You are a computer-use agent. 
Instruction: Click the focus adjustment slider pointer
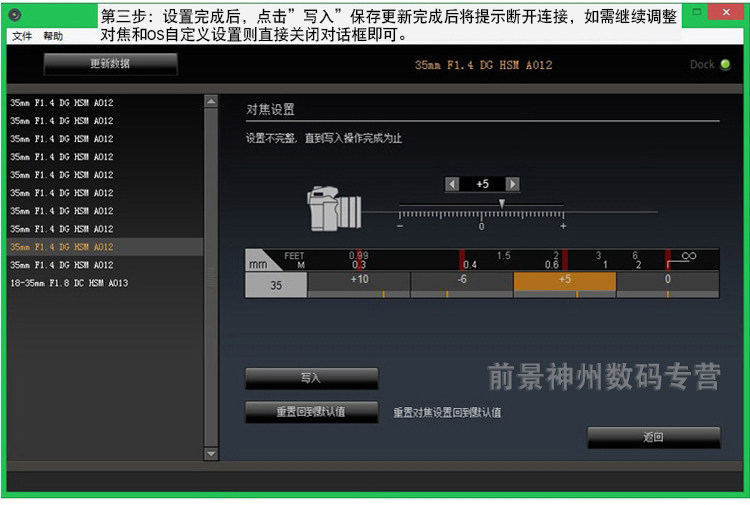pos(502,204)
